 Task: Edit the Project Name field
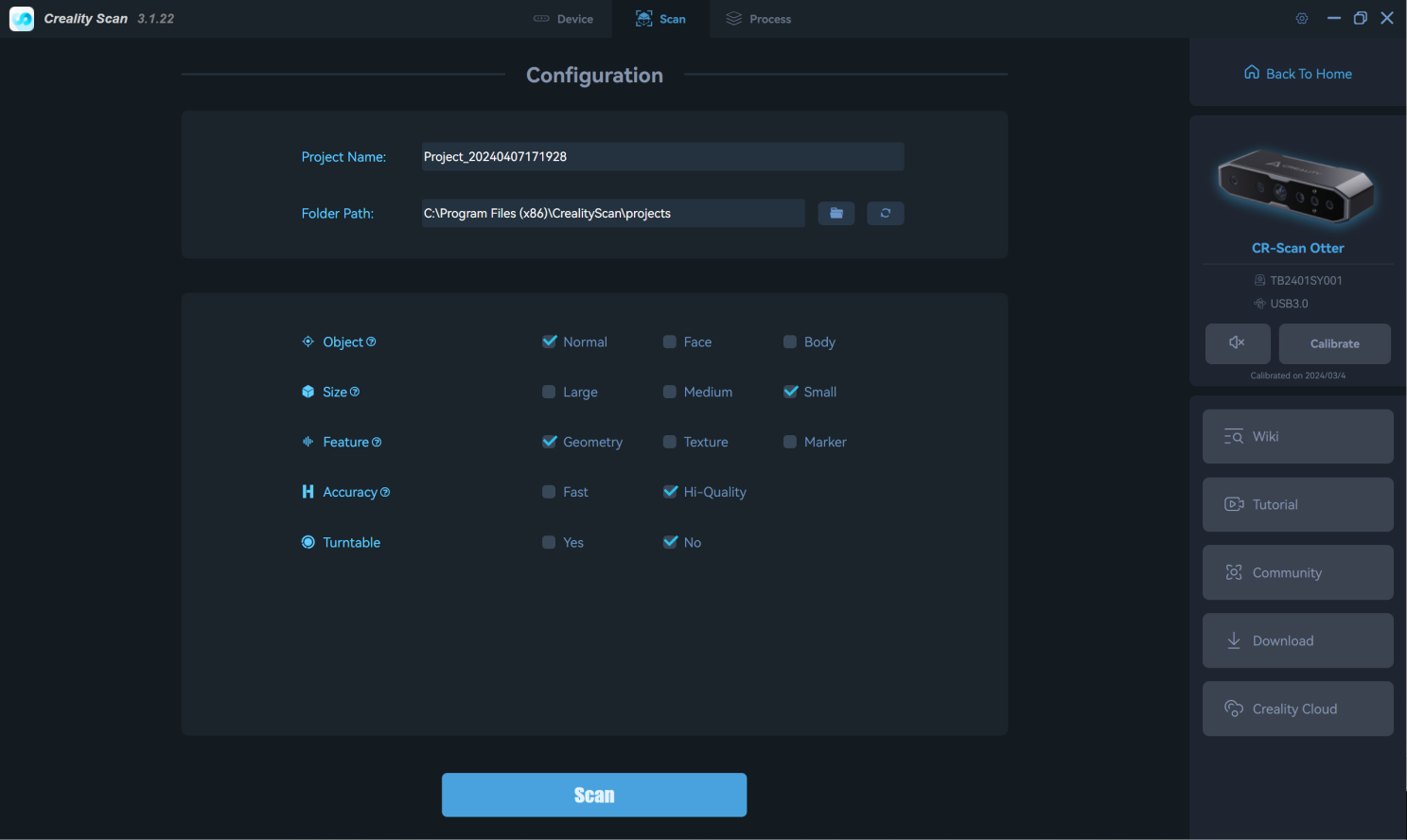point(662,157)
